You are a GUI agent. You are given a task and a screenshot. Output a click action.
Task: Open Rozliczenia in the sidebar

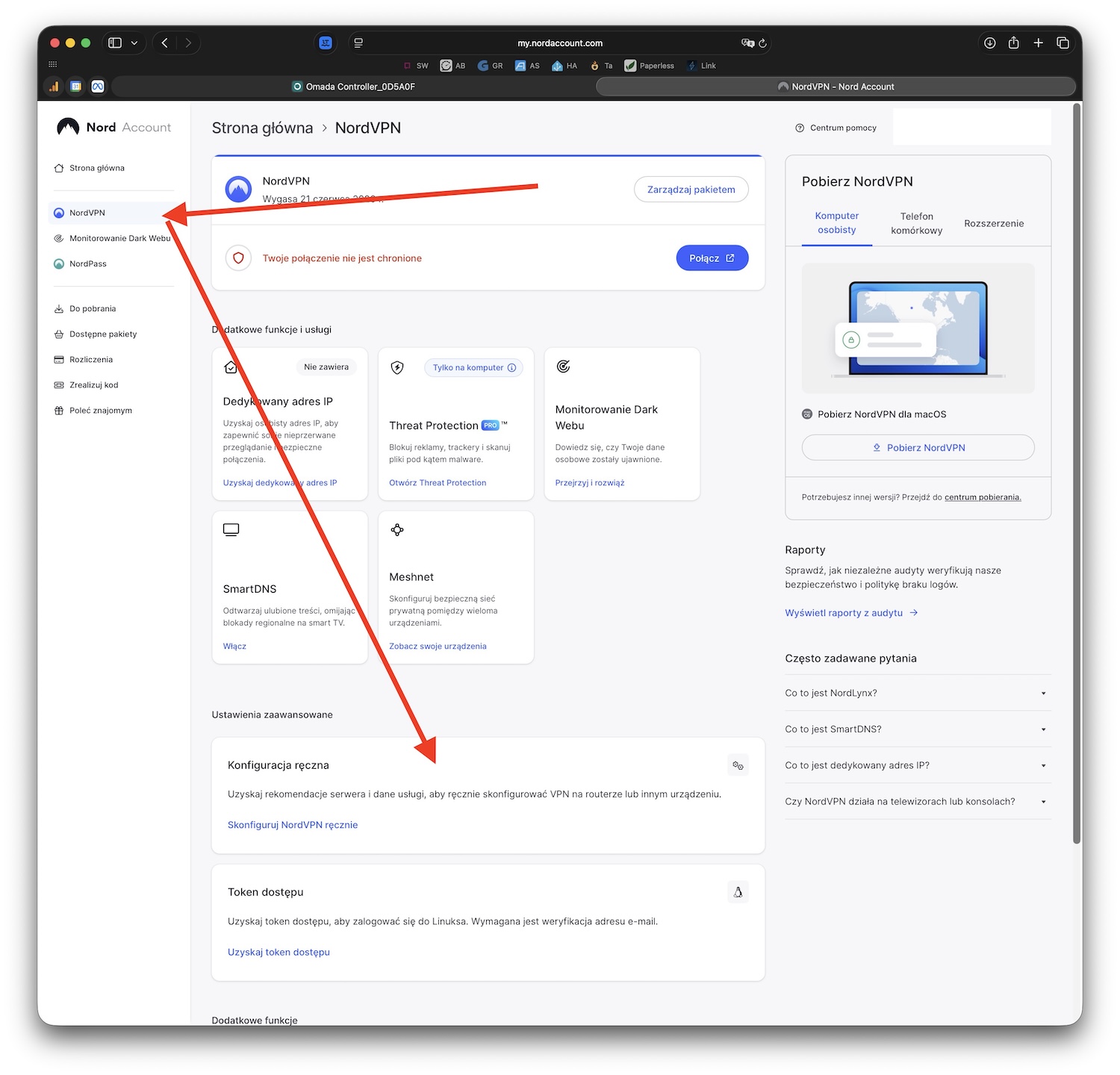91,360
